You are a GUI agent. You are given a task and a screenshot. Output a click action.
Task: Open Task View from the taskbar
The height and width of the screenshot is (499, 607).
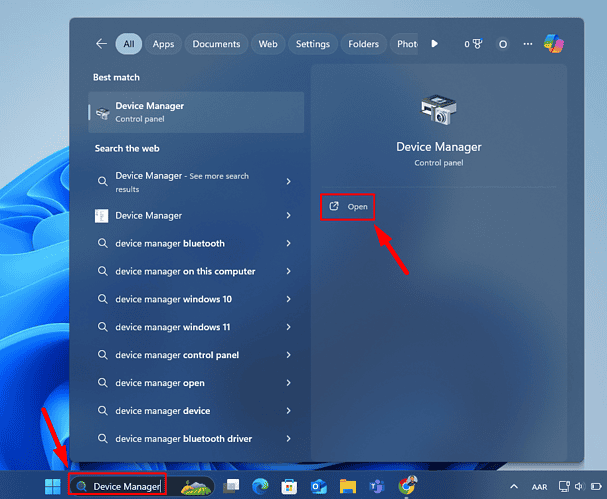pos(231,486)
